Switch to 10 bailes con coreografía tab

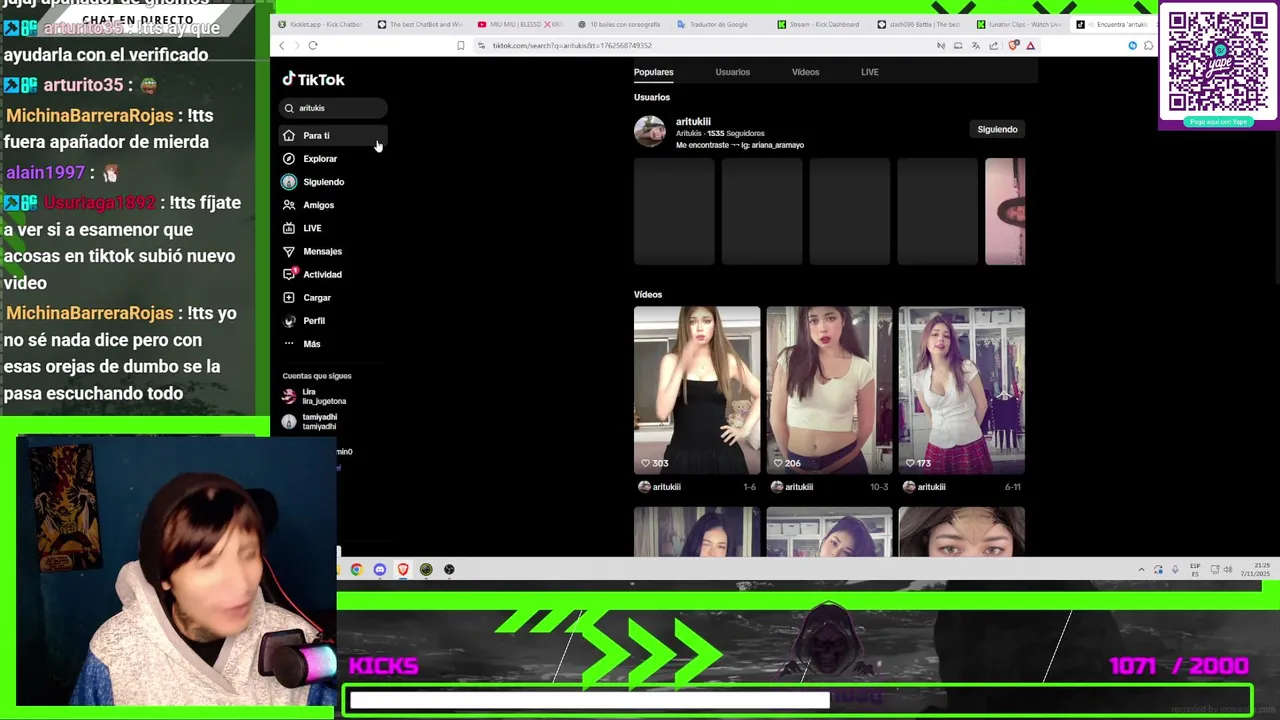click(620, 24)
